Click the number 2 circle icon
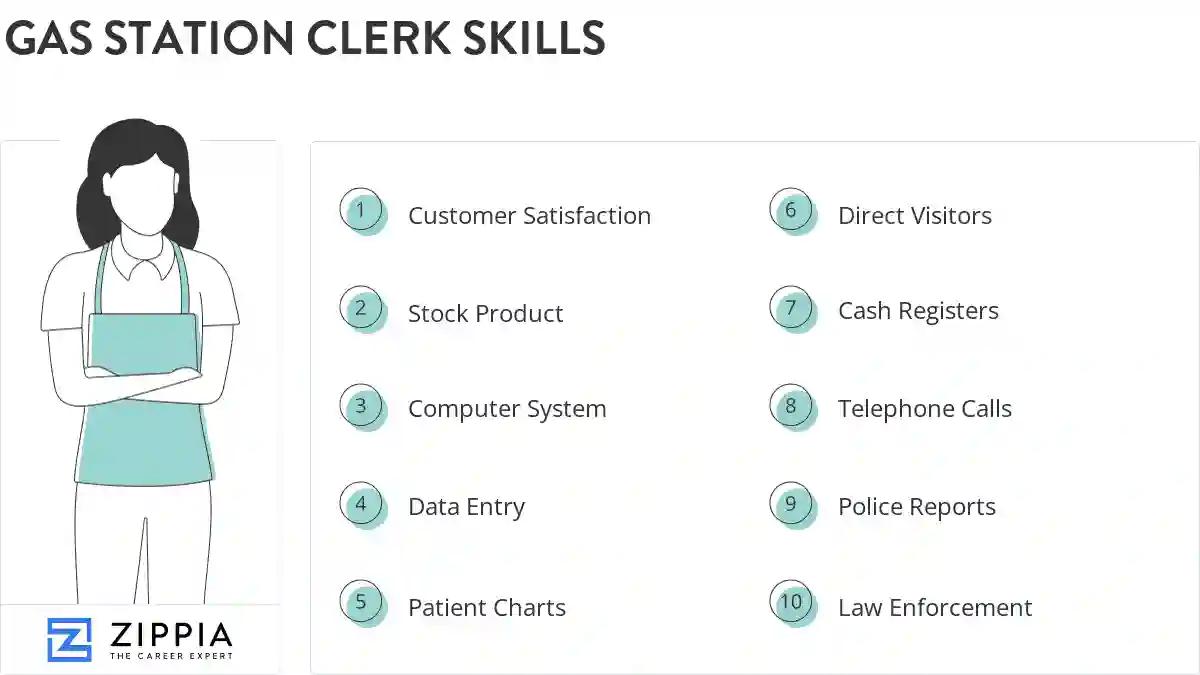Image resolution: width=1200 pixels, height=675 pixels. click(x=362, y=309)
